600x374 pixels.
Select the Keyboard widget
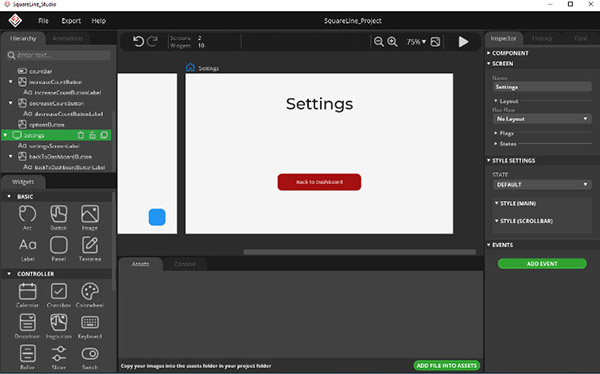tap(90, 326)
